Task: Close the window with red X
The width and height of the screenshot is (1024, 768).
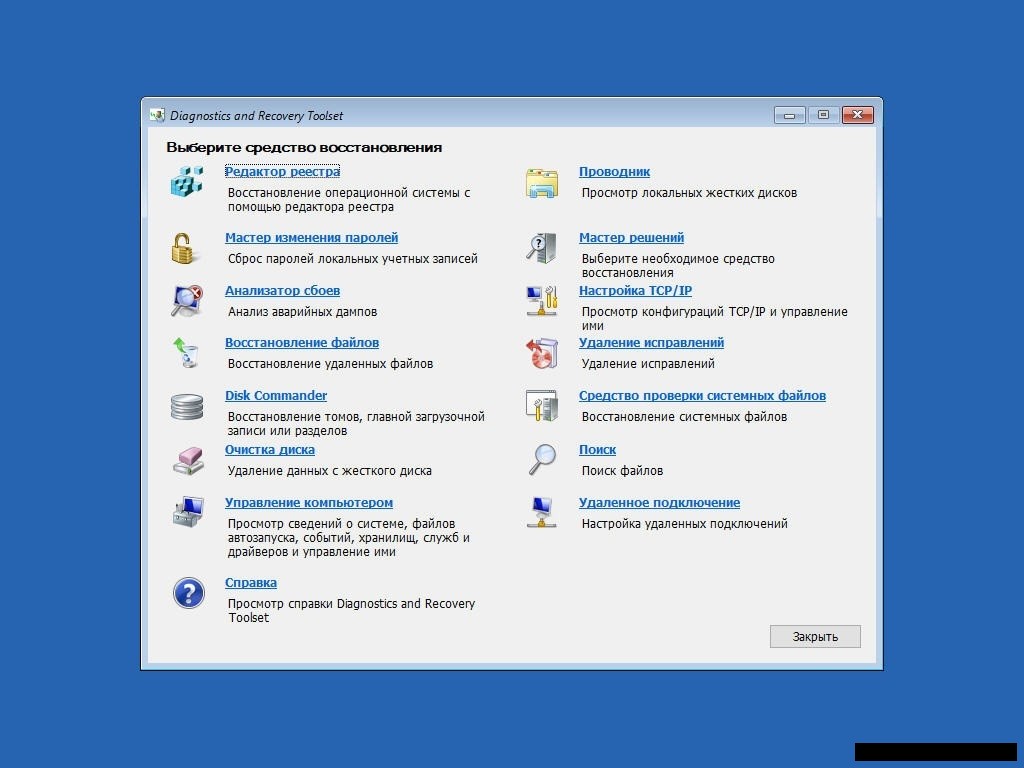Action: [x=857, y=115]
